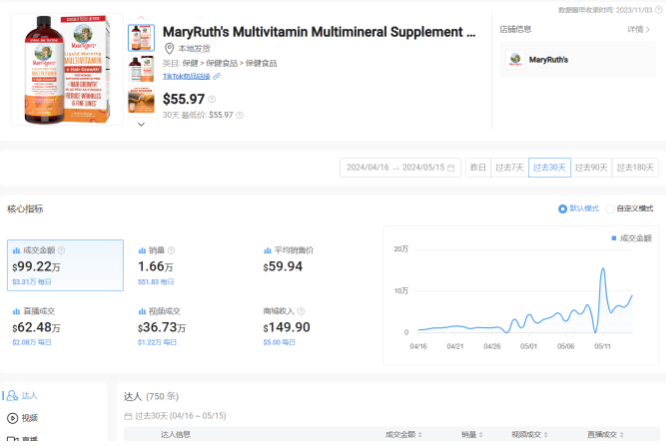666x446 pixels.
Task: Sort the table by 成交金额 column
Action: click(x=405, y=435)
